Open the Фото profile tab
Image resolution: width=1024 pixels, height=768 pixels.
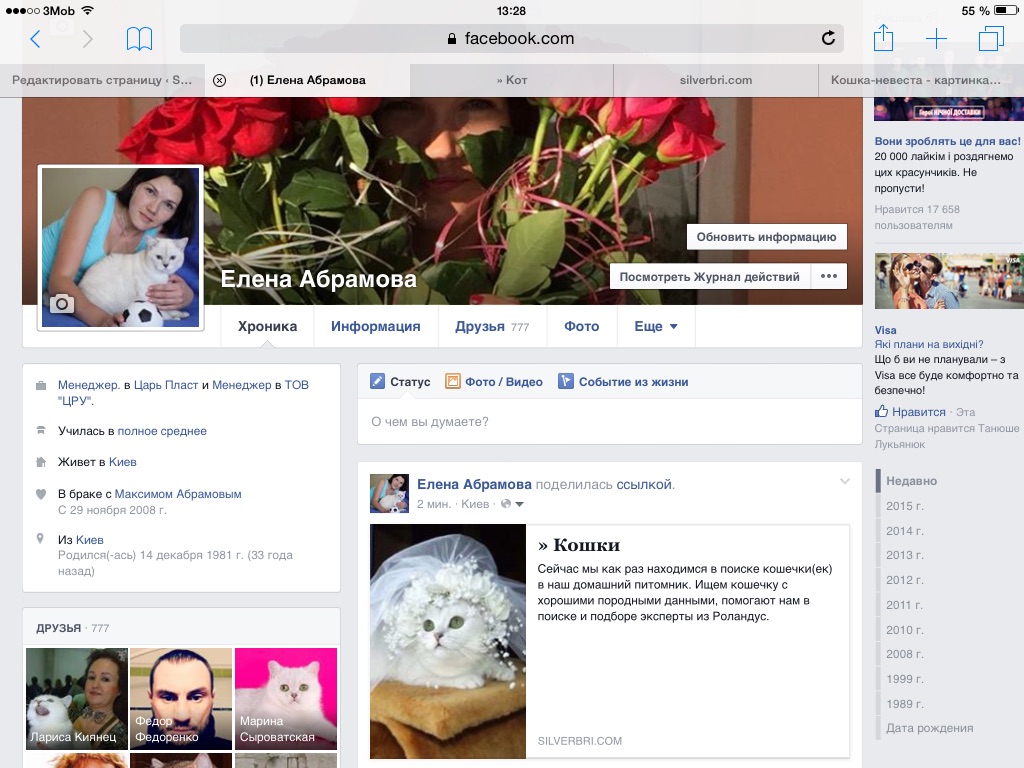581,327
